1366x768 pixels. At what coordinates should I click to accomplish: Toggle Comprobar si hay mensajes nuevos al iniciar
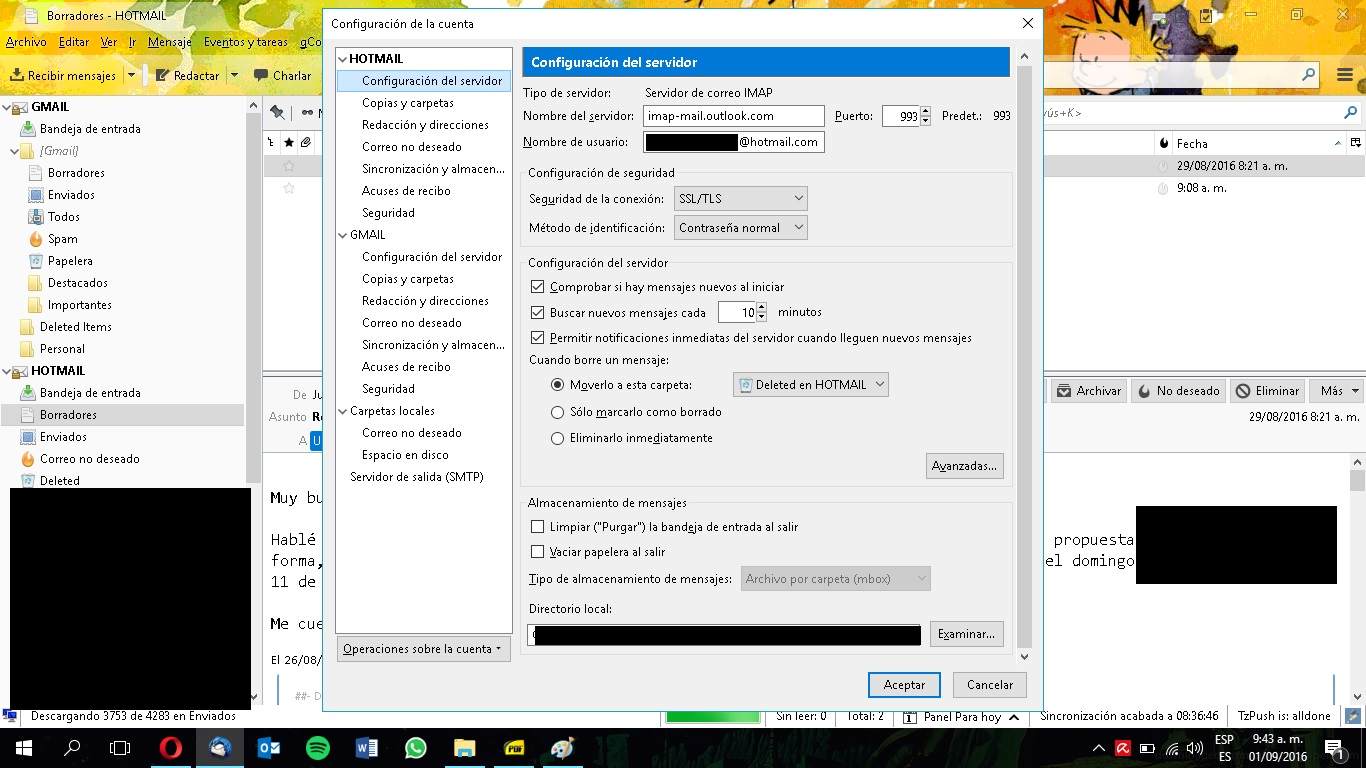point(538,287)
